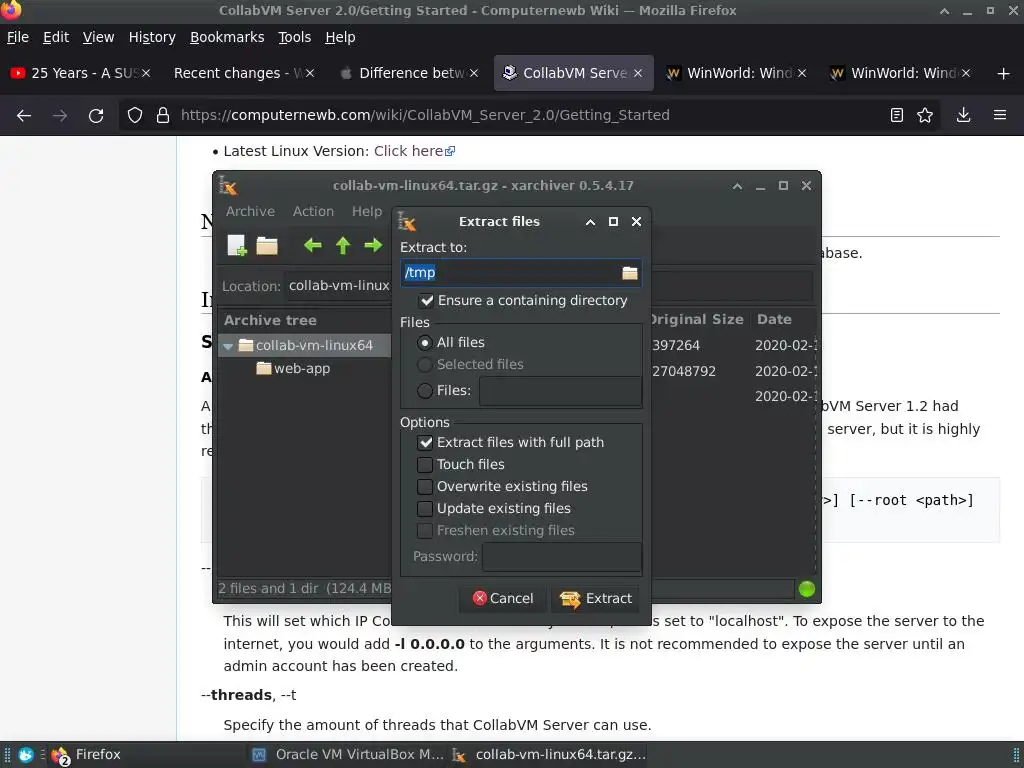Open the Firefox Edit menu
This screenshot has width=1024, height=768.
(56, 37)
